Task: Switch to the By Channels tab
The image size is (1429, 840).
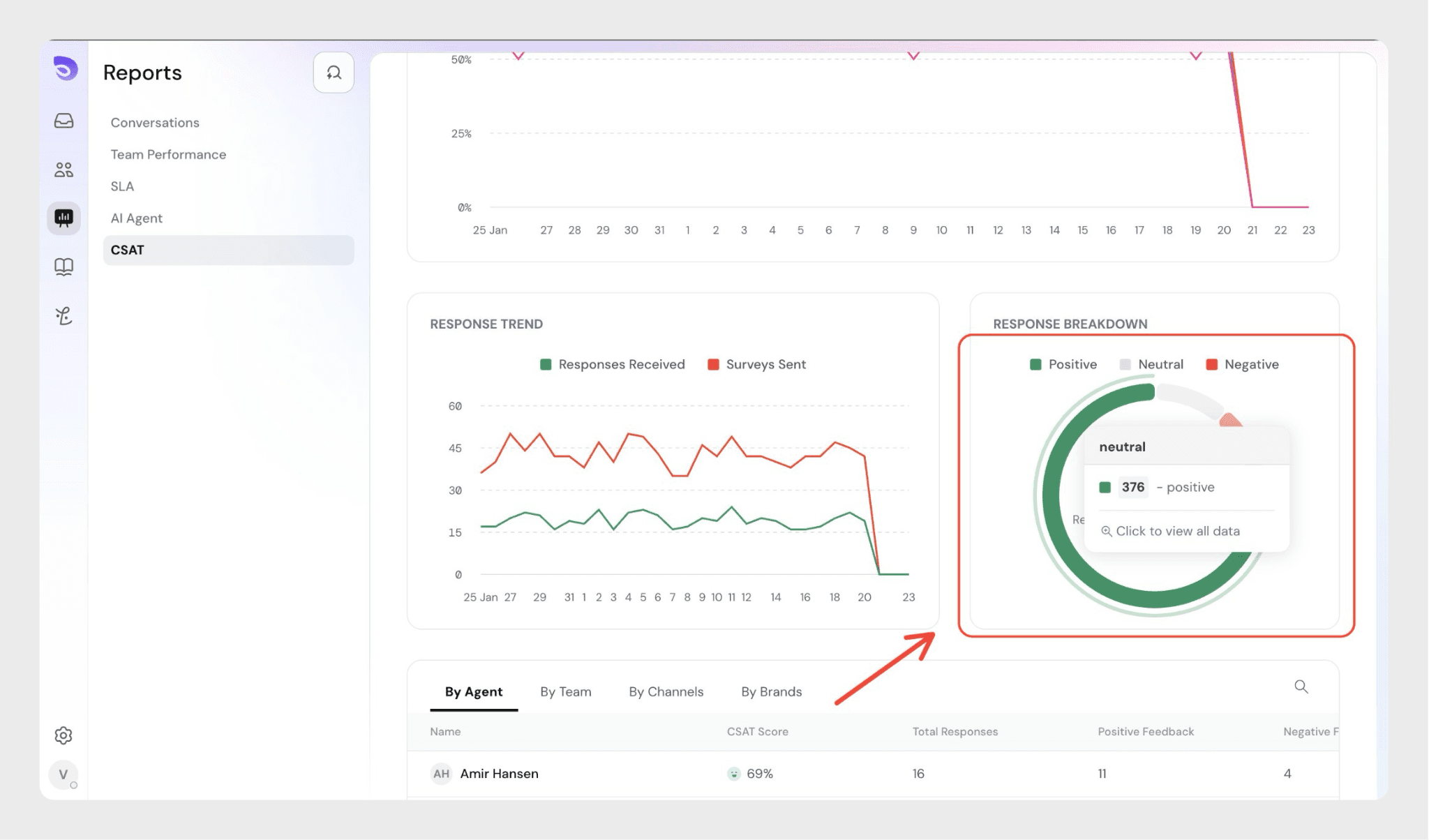Action: (666, 691)
